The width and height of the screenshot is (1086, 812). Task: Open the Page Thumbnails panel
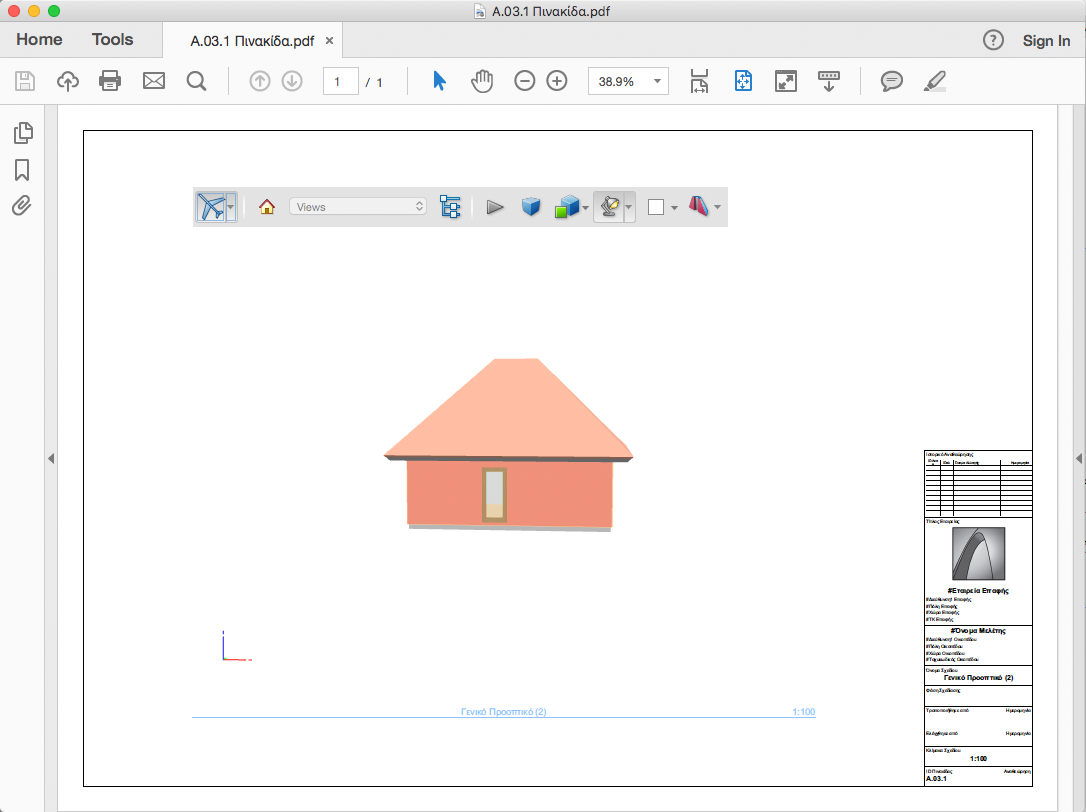click(23, 132)
